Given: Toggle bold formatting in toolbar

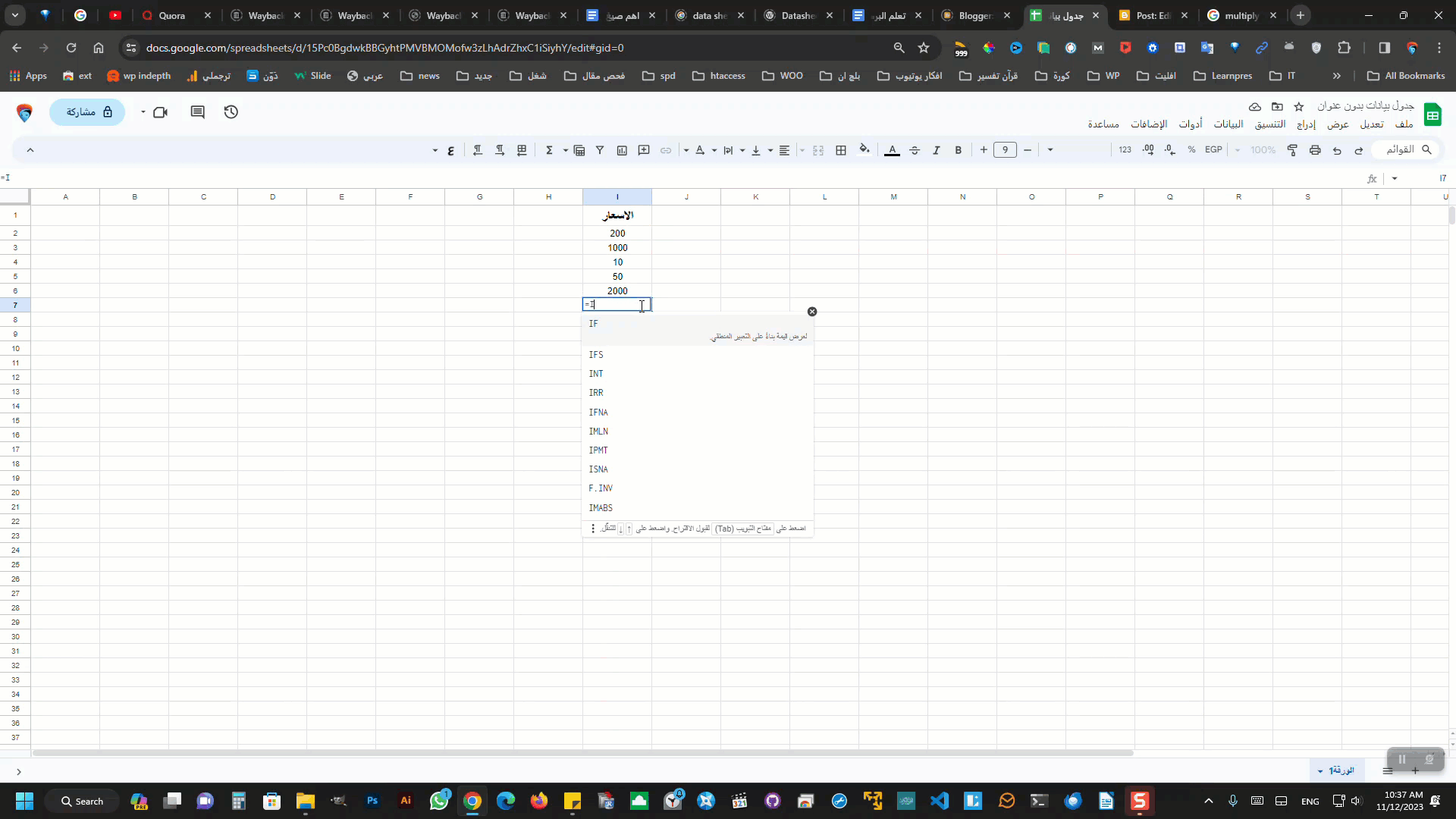Looking at the screenshot, I should tap(958, 150).
